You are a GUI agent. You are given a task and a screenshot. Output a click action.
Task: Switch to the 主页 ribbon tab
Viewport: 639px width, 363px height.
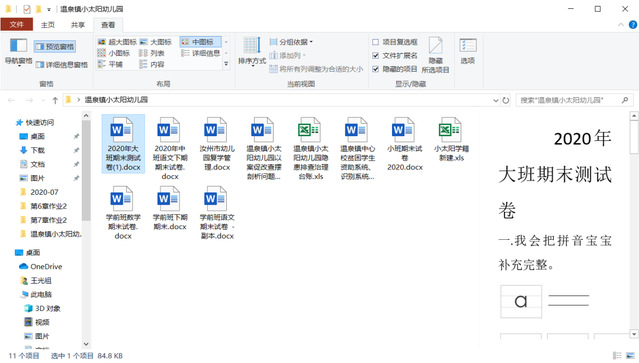(x=48, y=25)
